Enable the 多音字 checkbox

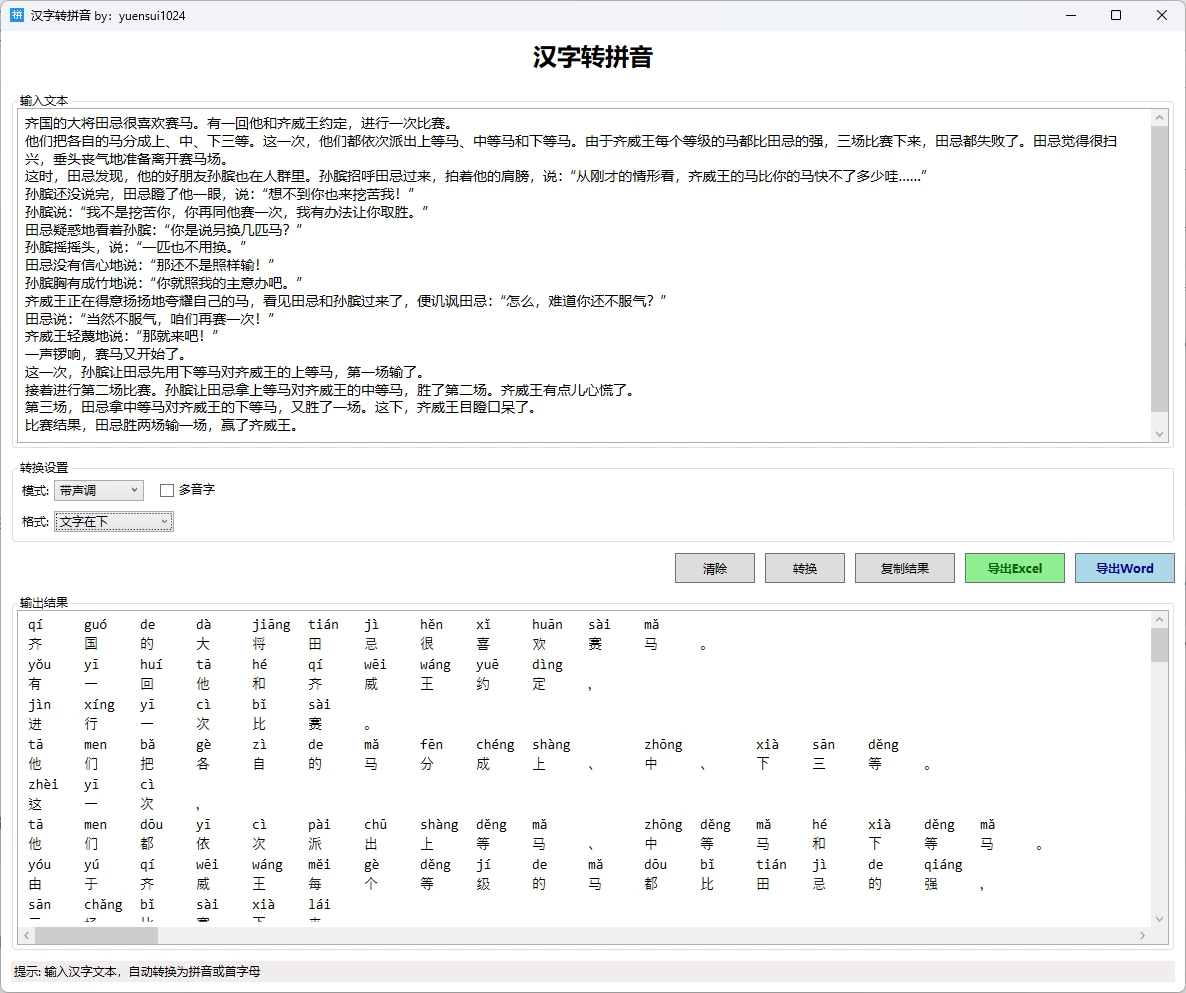coord(167,490)
